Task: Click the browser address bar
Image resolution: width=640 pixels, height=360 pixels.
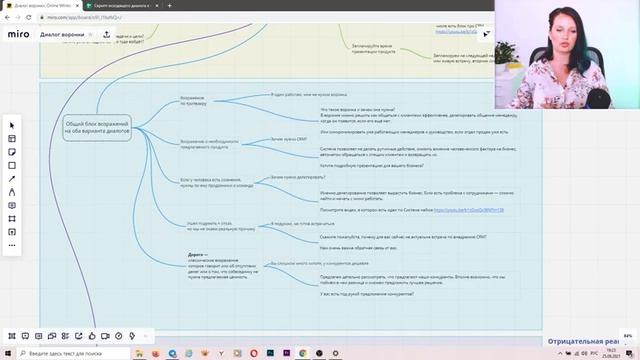Action: point(265,17)
